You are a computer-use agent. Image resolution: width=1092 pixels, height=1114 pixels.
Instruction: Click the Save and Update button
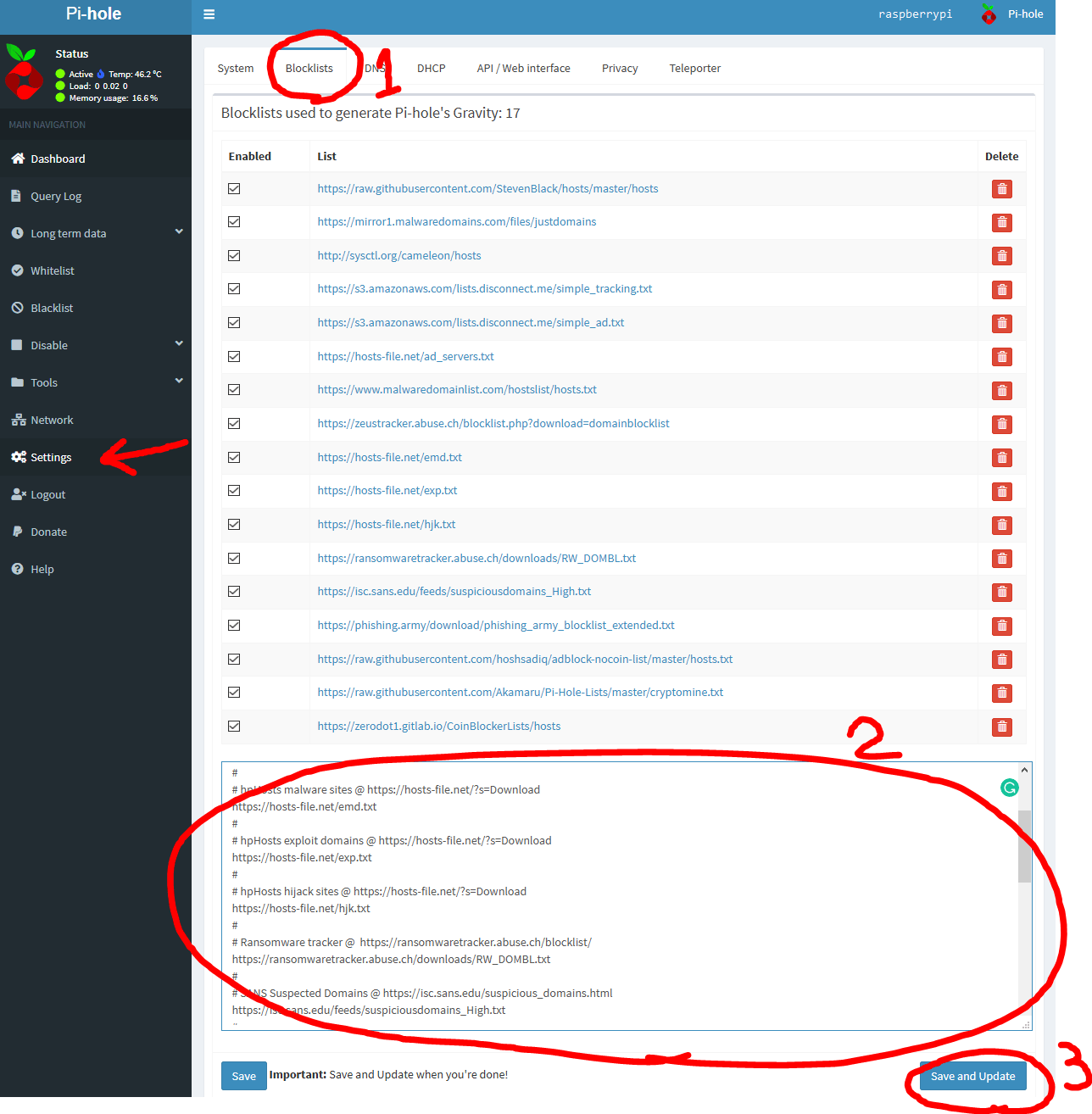tap(973, 1076)
